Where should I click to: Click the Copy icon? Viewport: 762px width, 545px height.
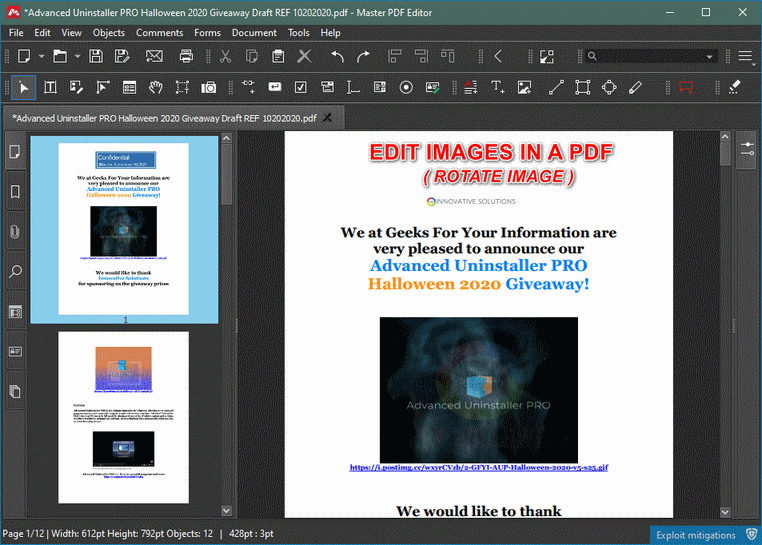(x=252, y=56)
